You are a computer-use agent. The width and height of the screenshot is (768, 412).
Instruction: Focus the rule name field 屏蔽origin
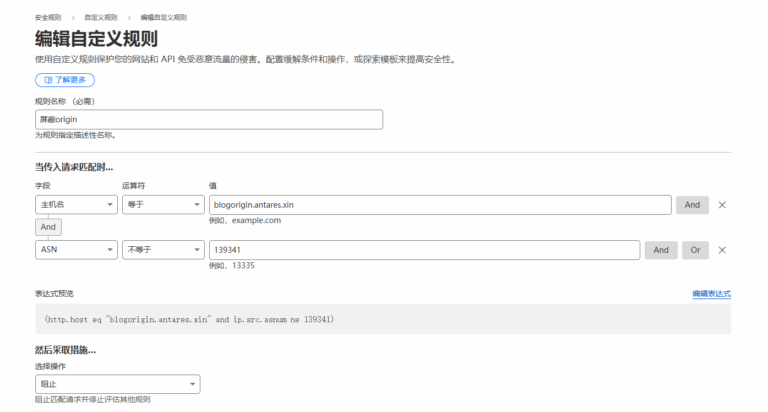point(209,119)
